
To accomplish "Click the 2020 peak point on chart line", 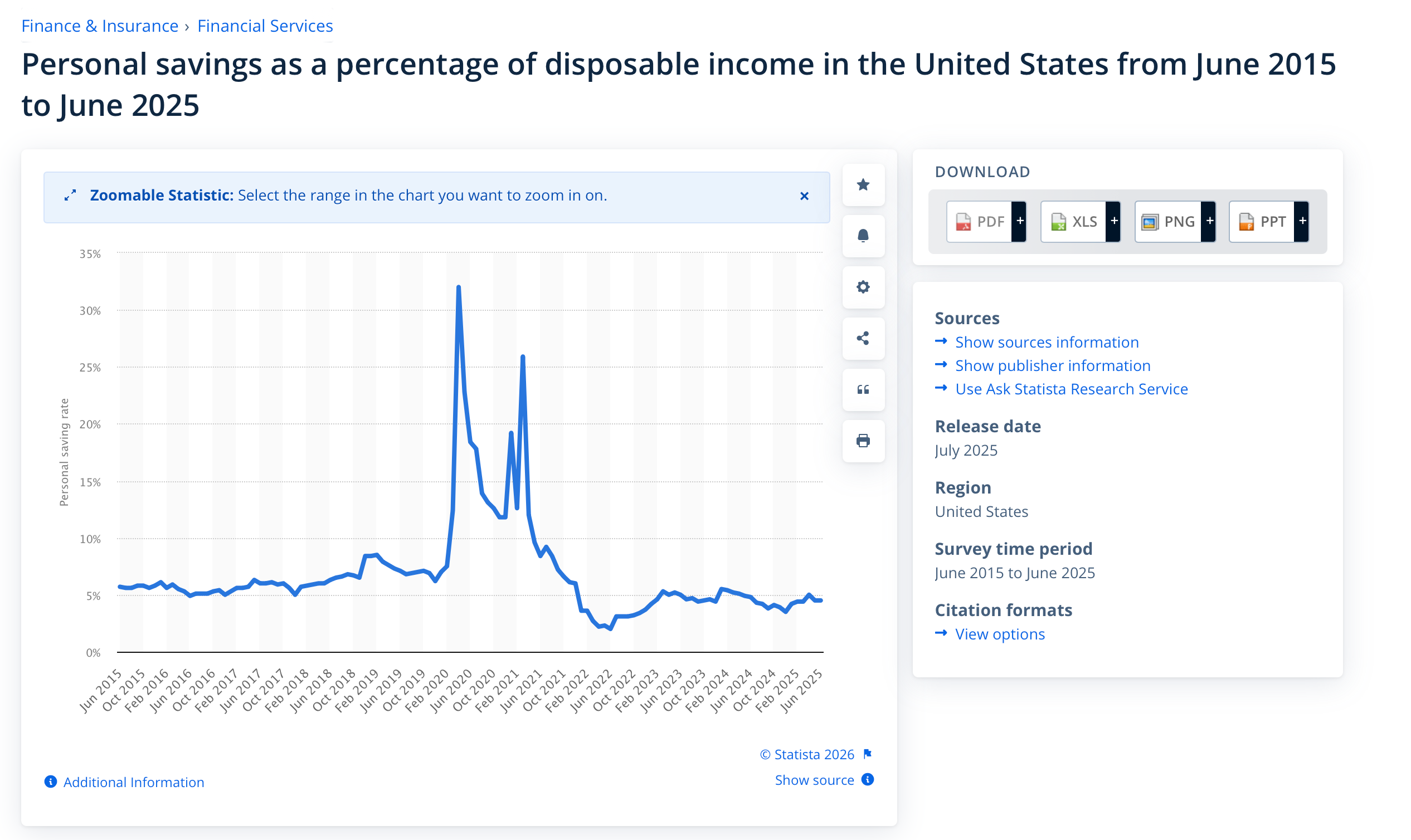I will (458, 287).
